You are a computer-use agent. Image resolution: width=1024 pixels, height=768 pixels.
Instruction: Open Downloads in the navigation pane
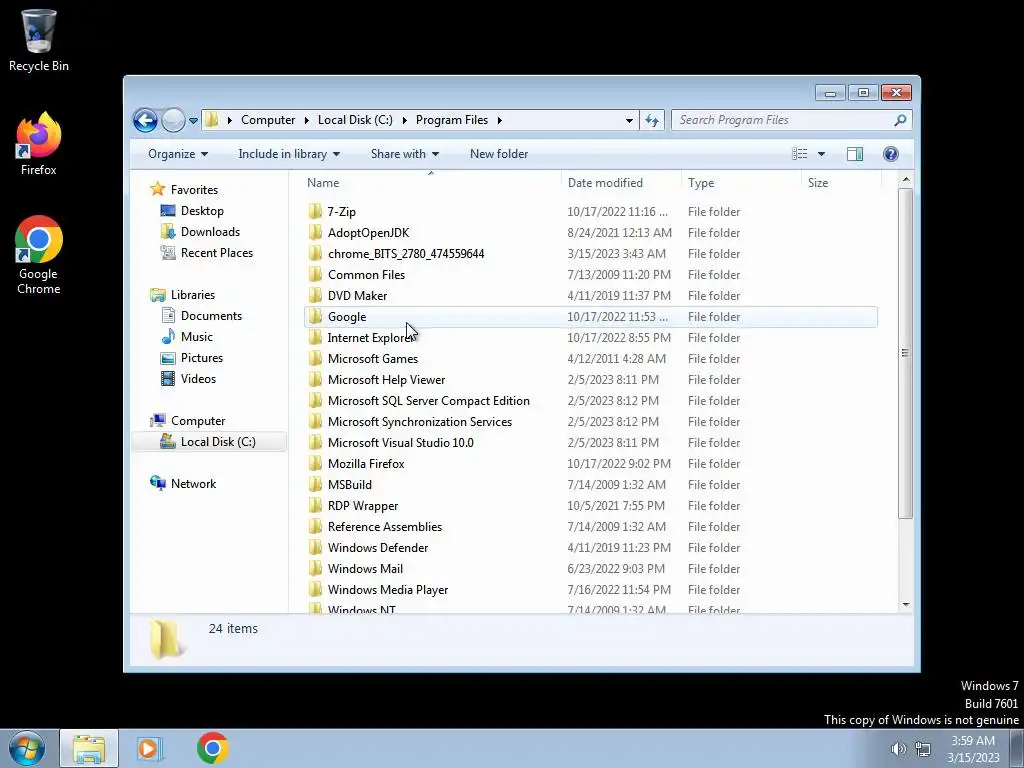click(210, 232)
